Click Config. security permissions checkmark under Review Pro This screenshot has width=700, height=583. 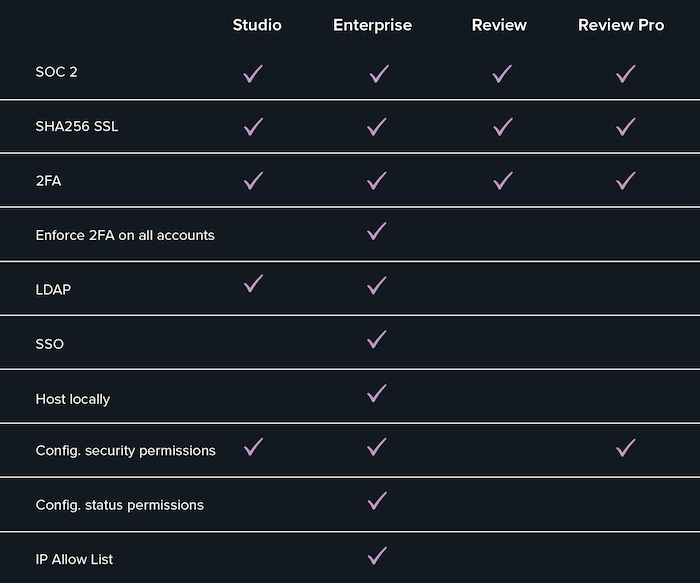tap(626, 448)
